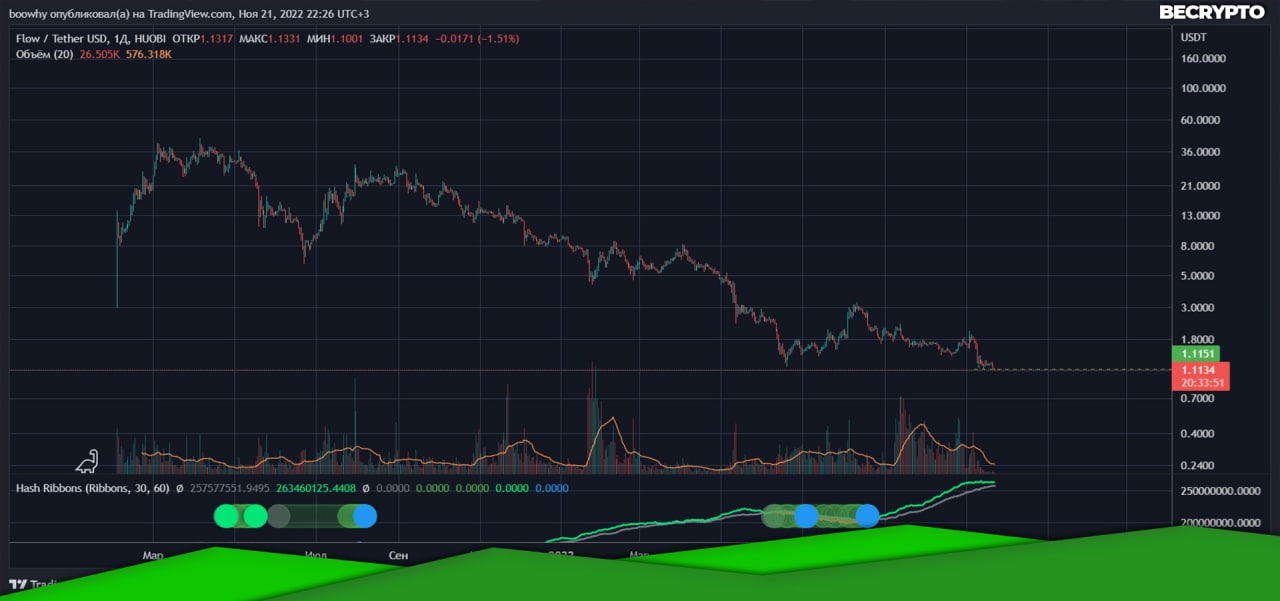
Task: Click the '250000000.0000' Hash Ribbons axis label
Action: coord(1222,492)
